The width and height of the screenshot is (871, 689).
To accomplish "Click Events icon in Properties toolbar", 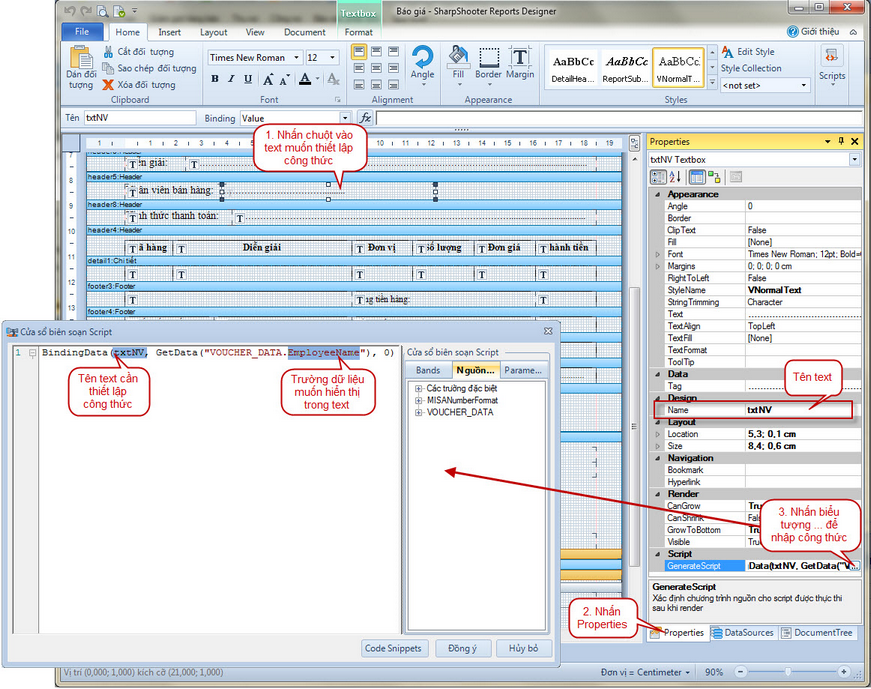I will point(714,177).
